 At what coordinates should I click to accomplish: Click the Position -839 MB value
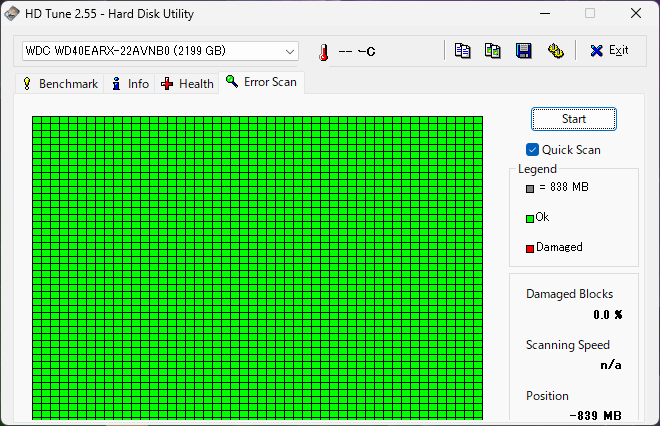[x=596, y=416]
